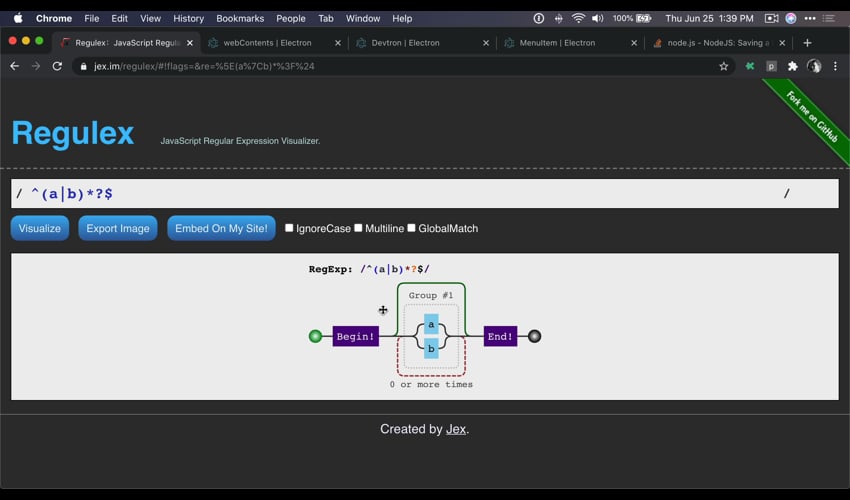This screenshot has height=500, width=850.
Task: Open the Bookmarks menu
Action: point(240,18)
